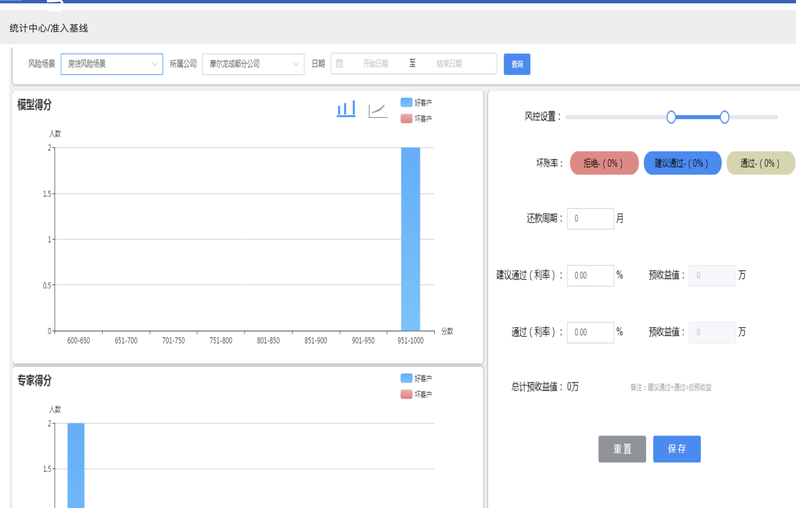Click 预收益值 field beside 通过 rate
This screenshot has height=508, width=800.
click(712, 333)
